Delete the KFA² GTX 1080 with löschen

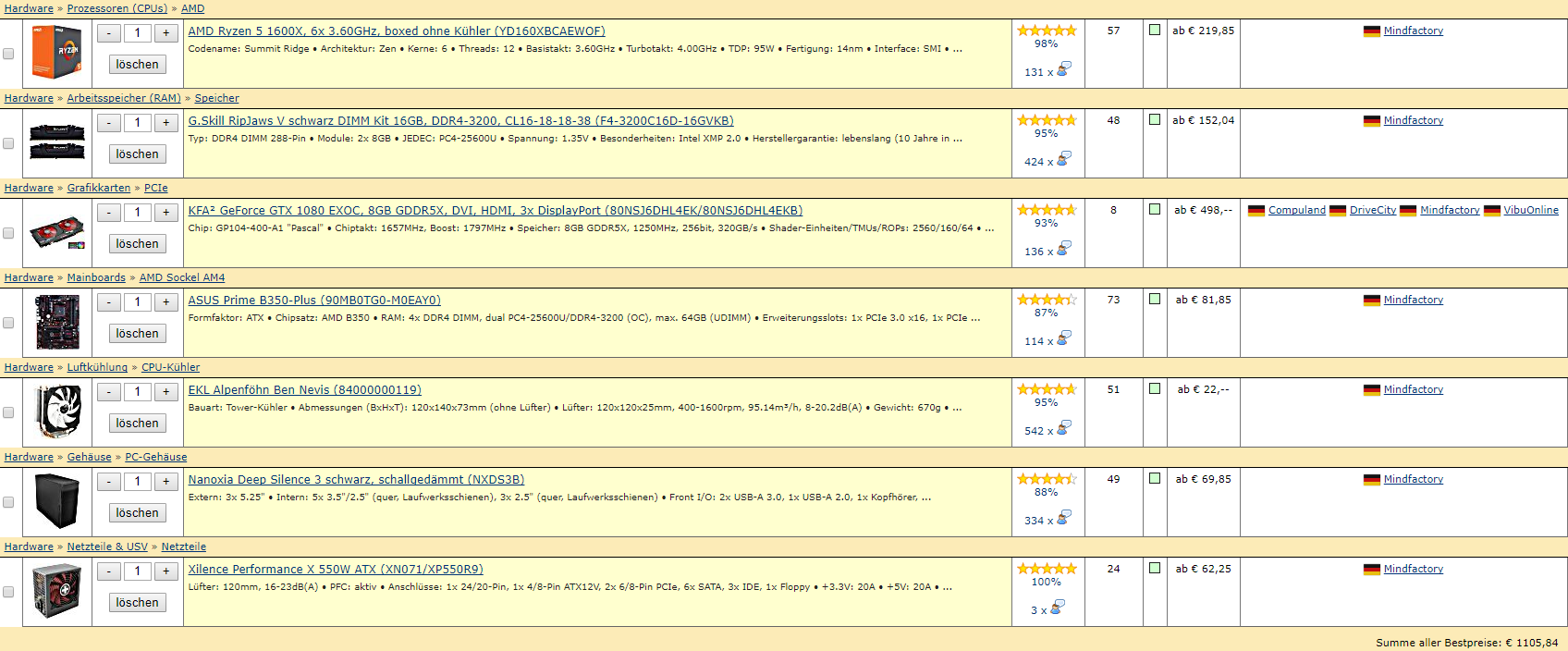[138, 244]
